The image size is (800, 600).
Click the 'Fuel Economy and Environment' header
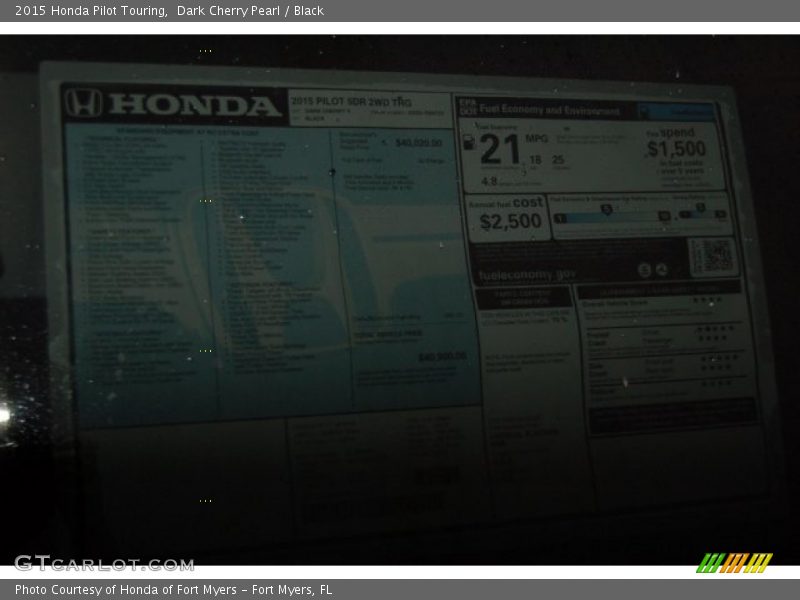pyautogui.click(x=549, y=110)
